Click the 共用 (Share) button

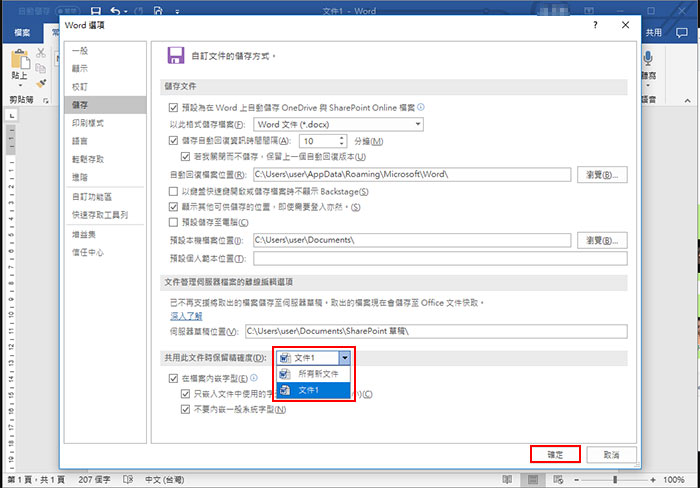click(654, 33)
